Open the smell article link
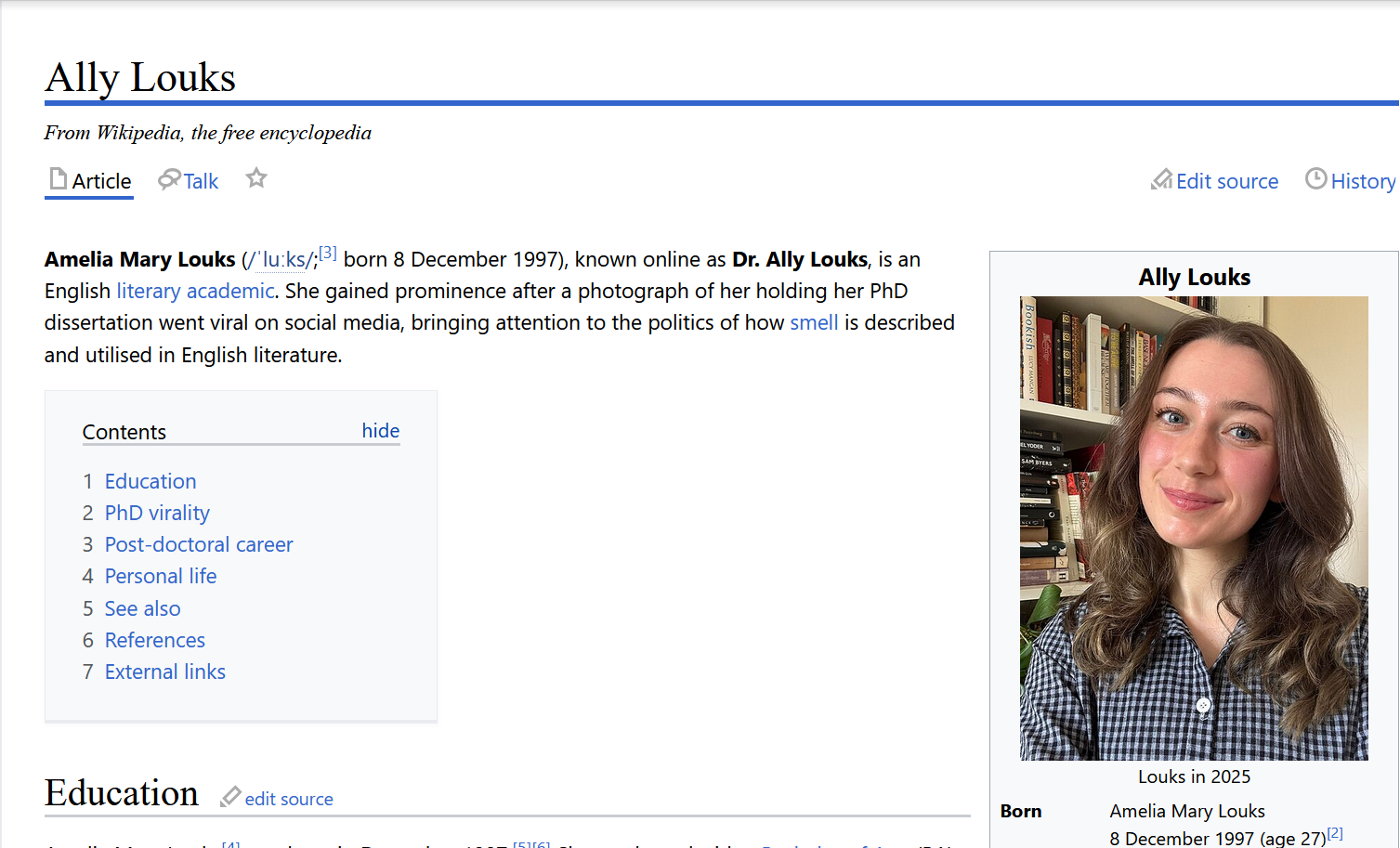Viewport: 1400px width, 848px height. pos(814,322)
